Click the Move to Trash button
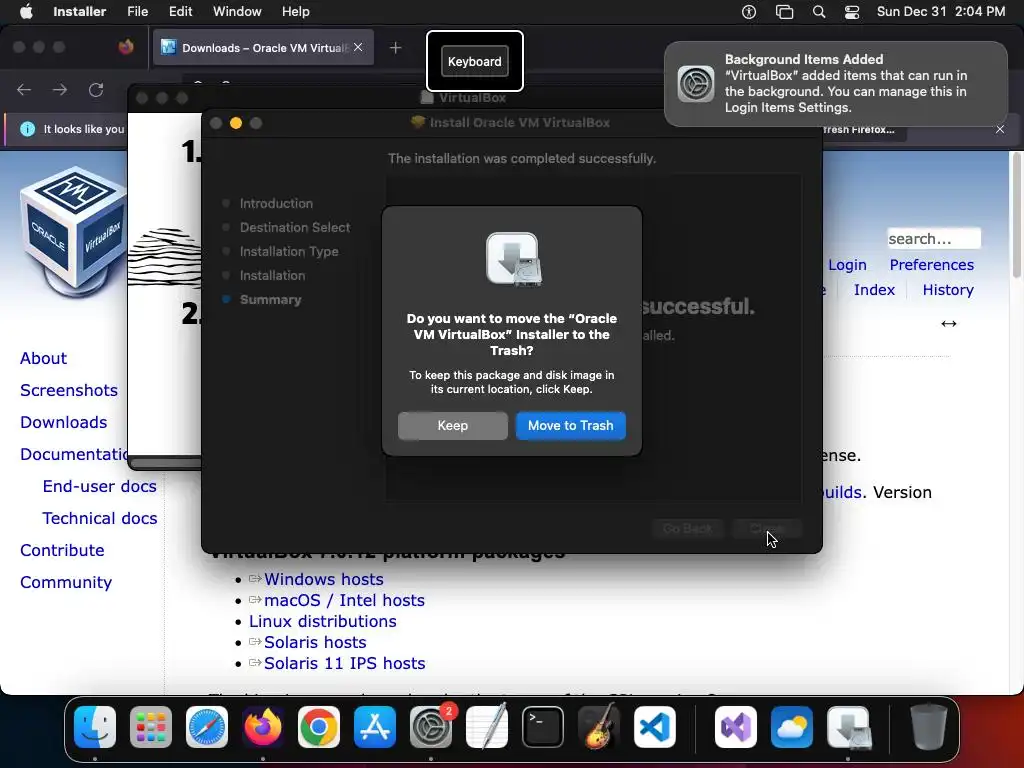Viewport: 1024px width, 768px height. coord(570,425)
